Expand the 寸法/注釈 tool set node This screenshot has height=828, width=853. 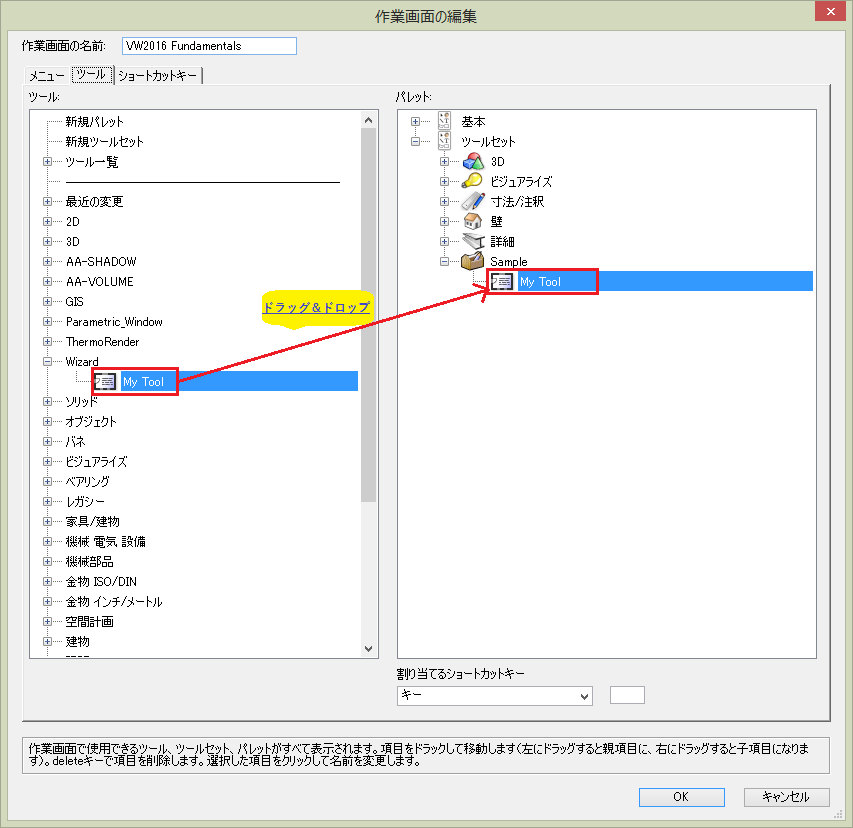(x=444, y=201)
